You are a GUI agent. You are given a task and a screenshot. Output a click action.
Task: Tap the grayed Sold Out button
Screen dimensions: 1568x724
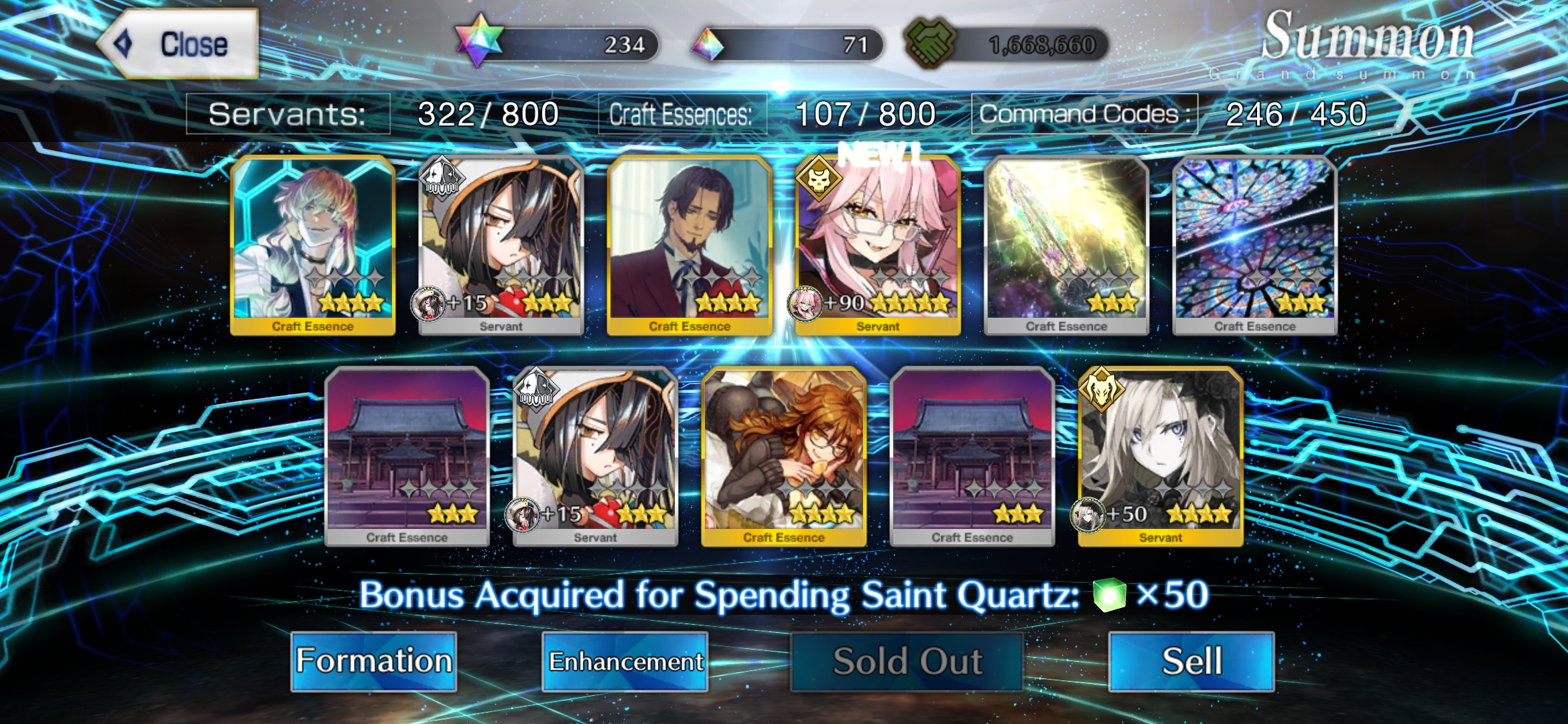907,661
